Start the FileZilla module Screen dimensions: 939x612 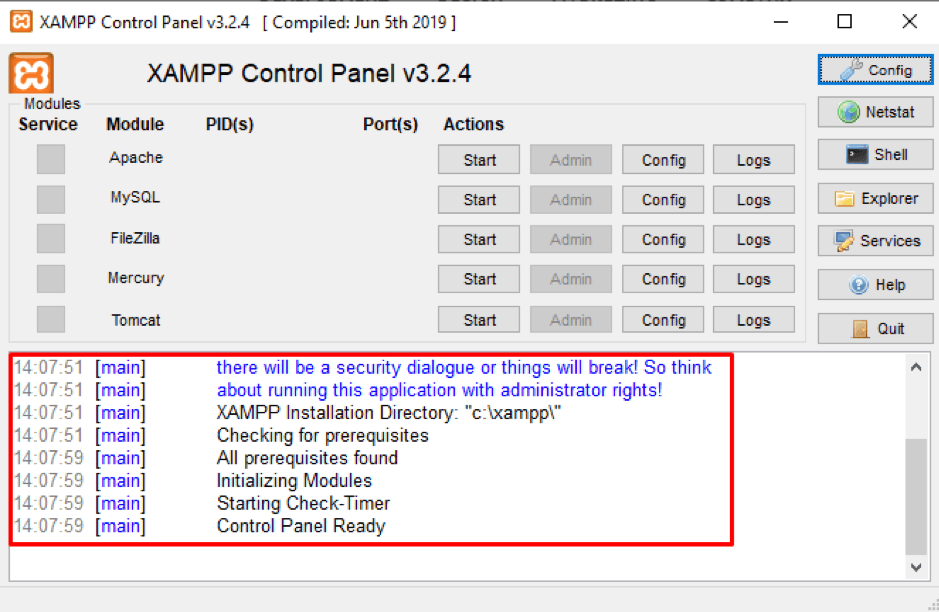coord(478,239)
